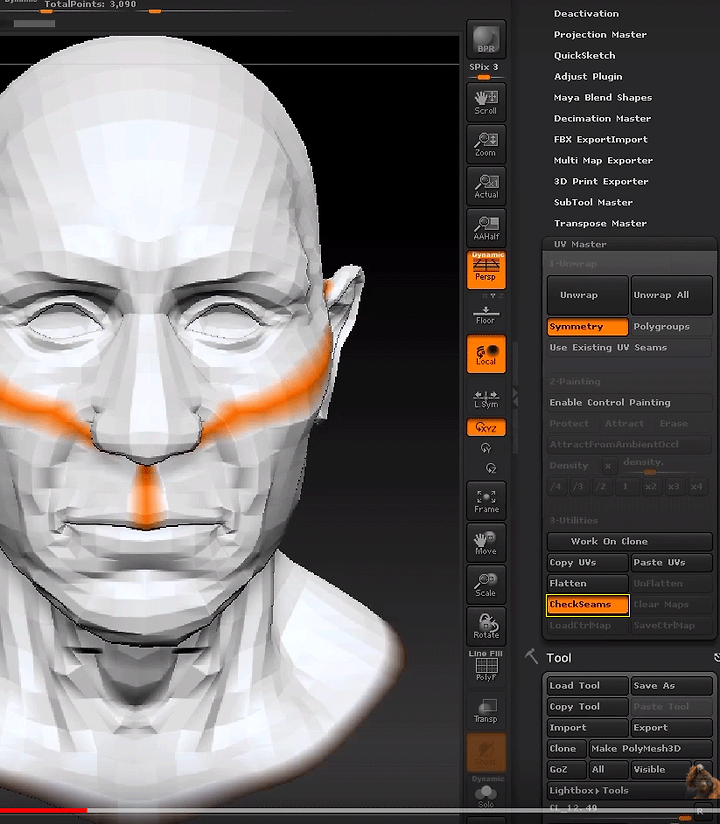This screenshot has width=720, height=824.
Task: Expand 3D Print Exporter section
Action: 601,182
